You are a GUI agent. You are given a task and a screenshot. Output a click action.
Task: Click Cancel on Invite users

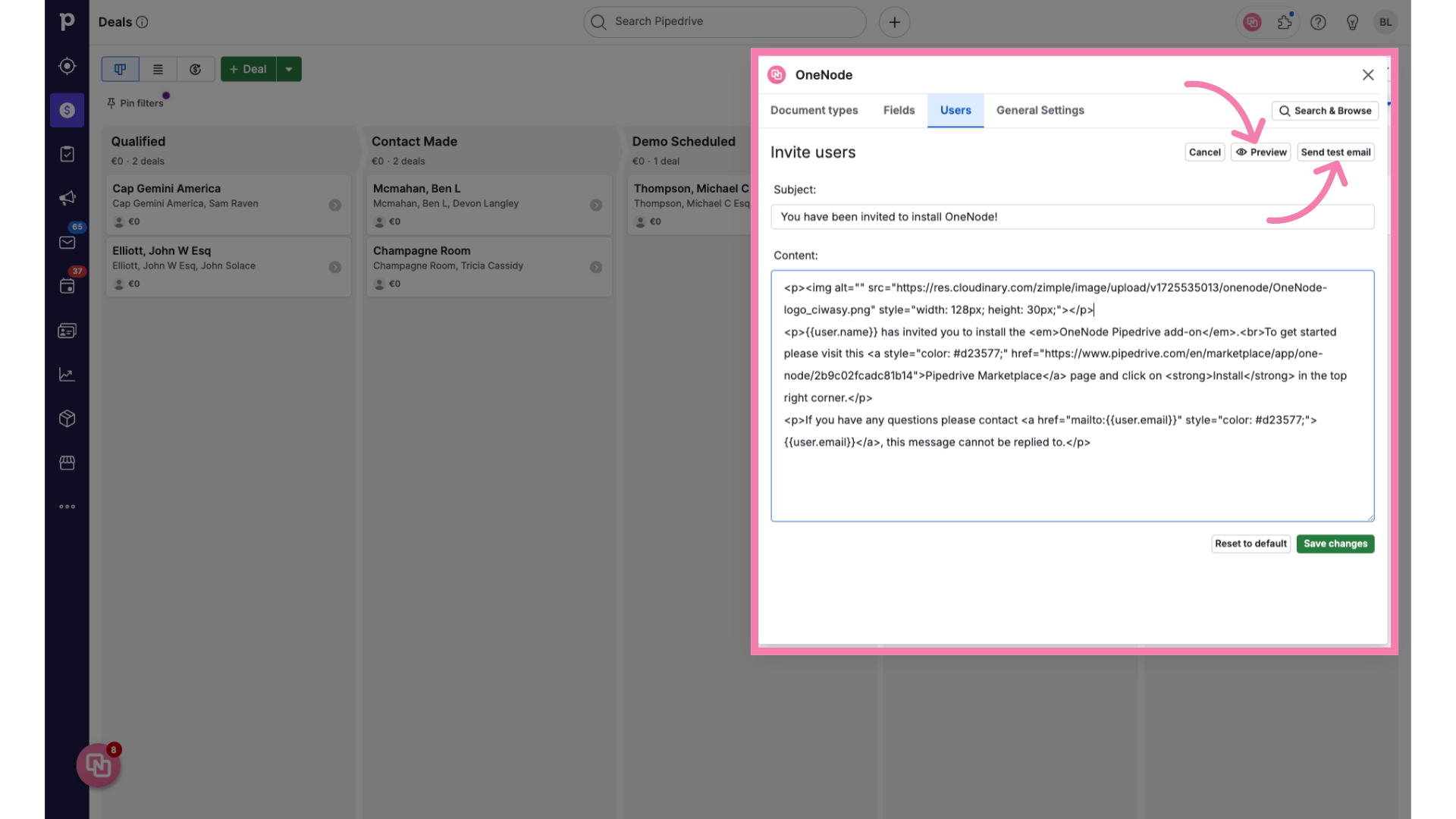pos(1205,152)
